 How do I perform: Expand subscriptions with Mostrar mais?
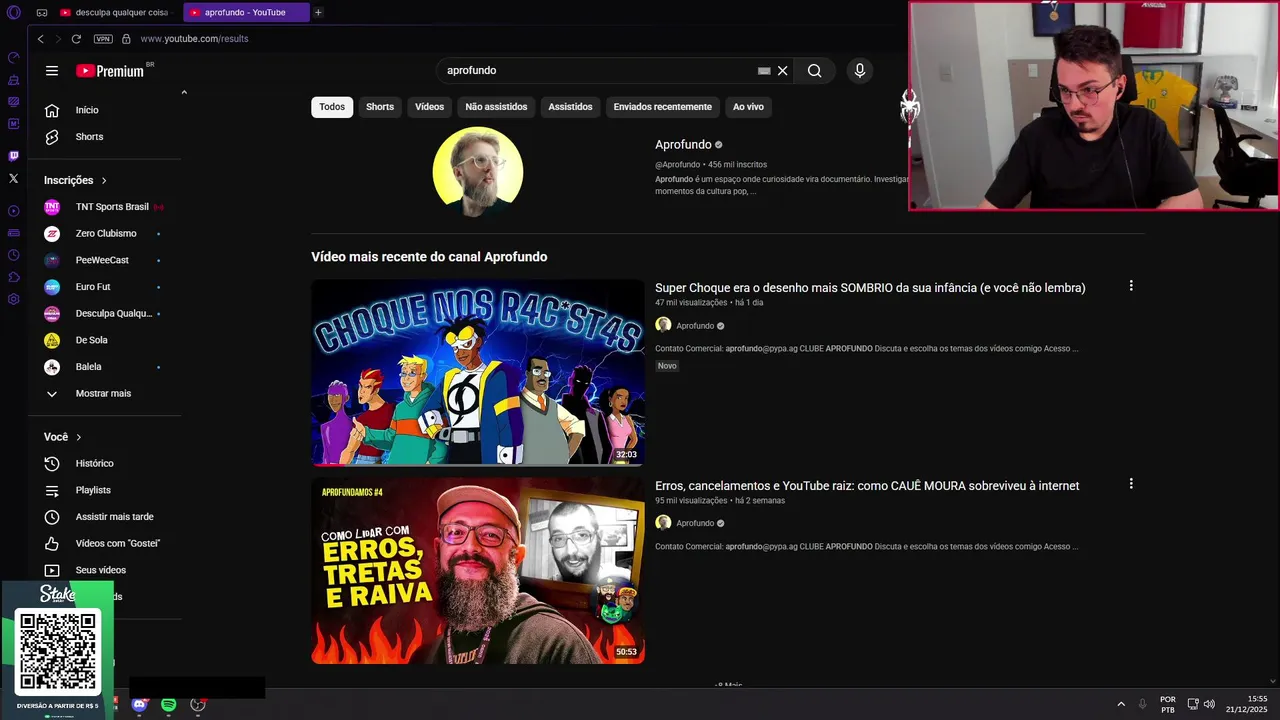click(x=104, y=394)
